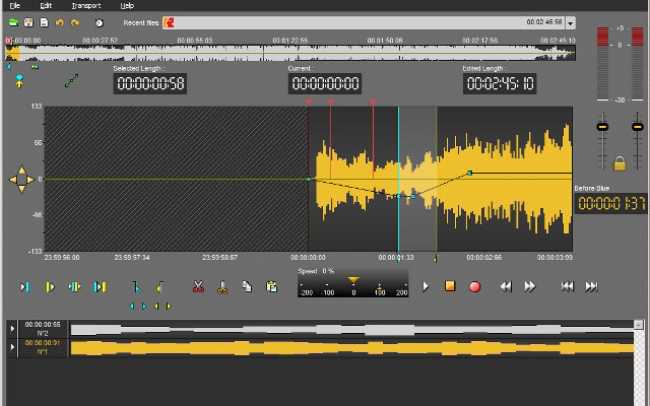
Task: Click the segment list scrollbar up button
Action: point(639,324)
